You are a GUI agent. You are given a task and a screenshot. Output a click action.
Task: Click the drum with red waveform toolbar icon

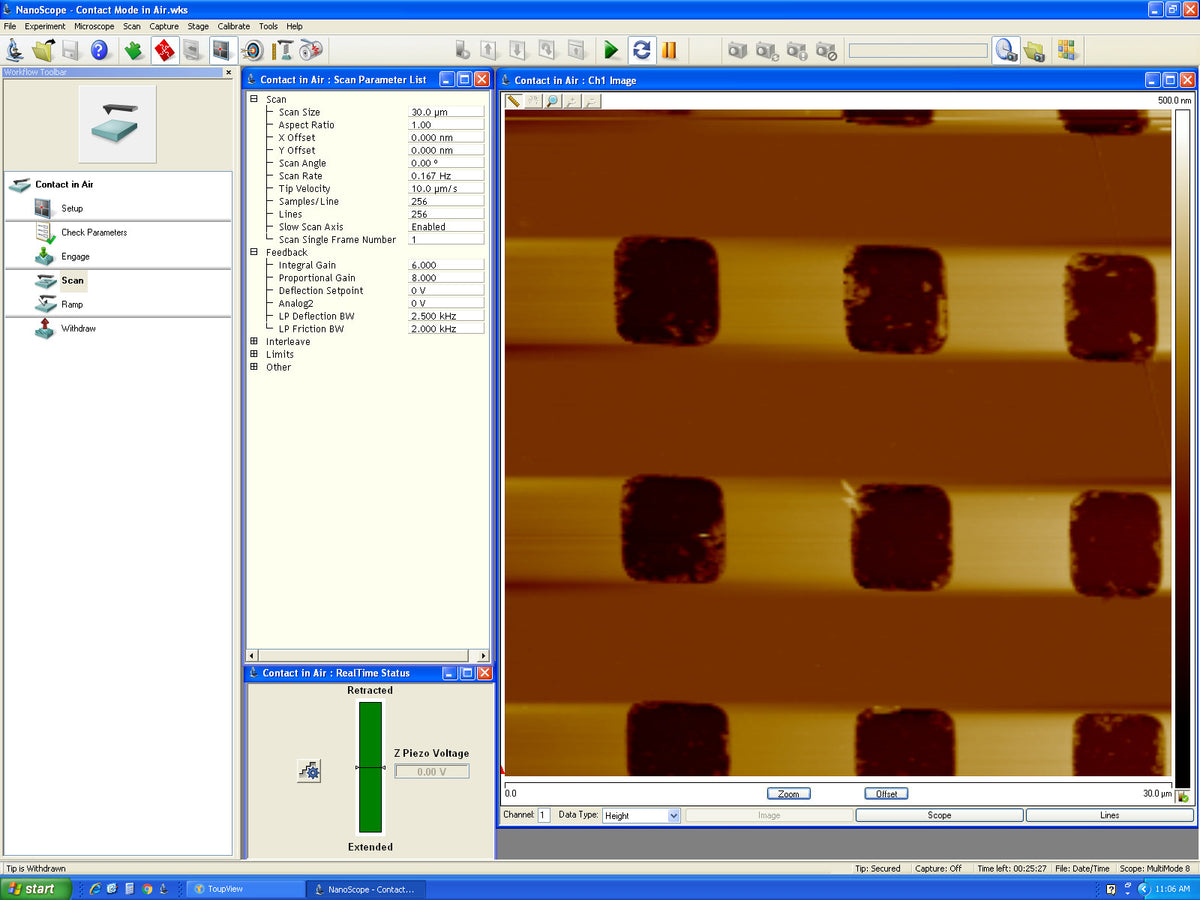coord(311,50)
